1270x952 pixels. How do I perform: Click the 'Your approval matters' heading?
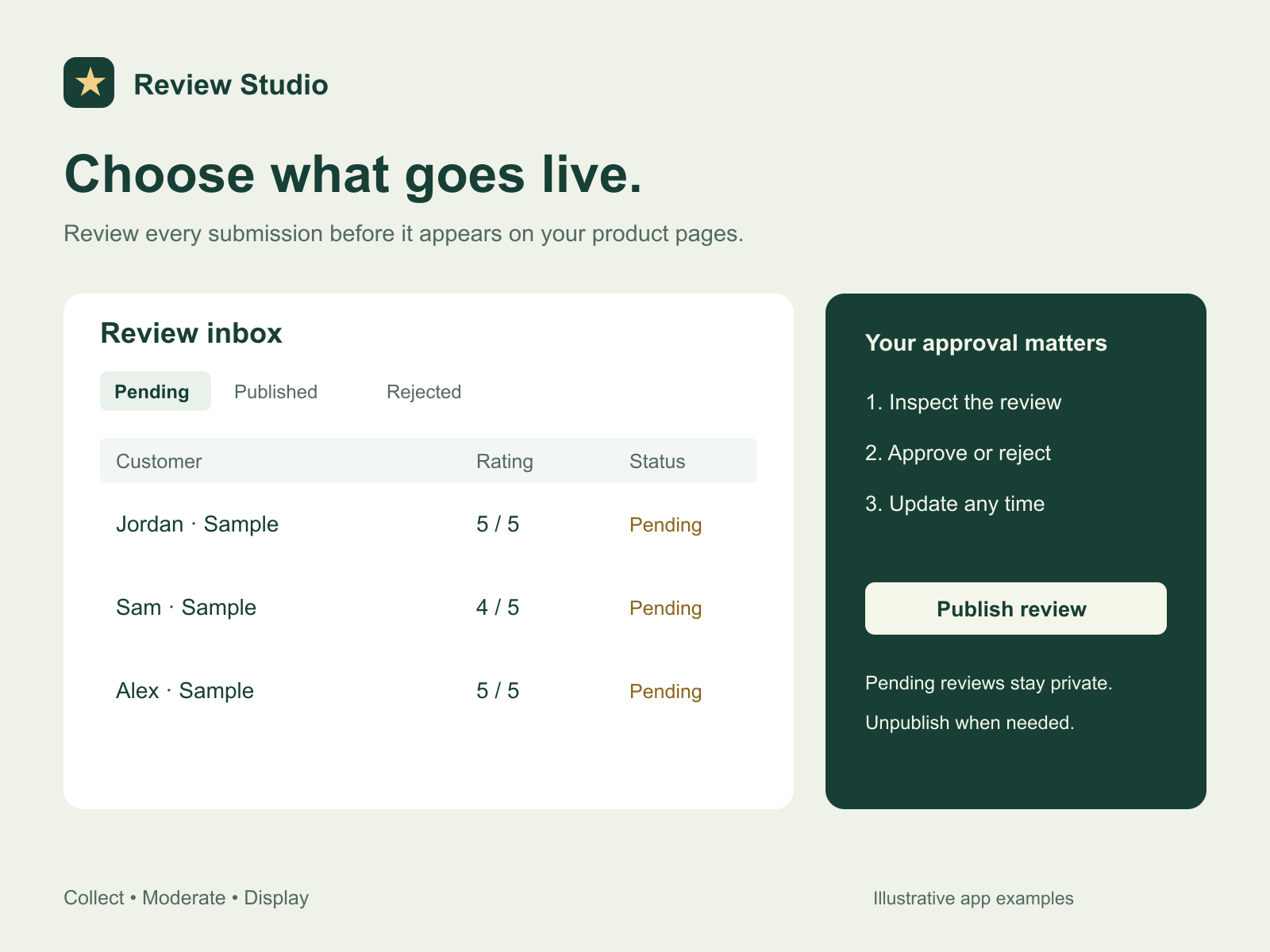(x=986, y=343)
